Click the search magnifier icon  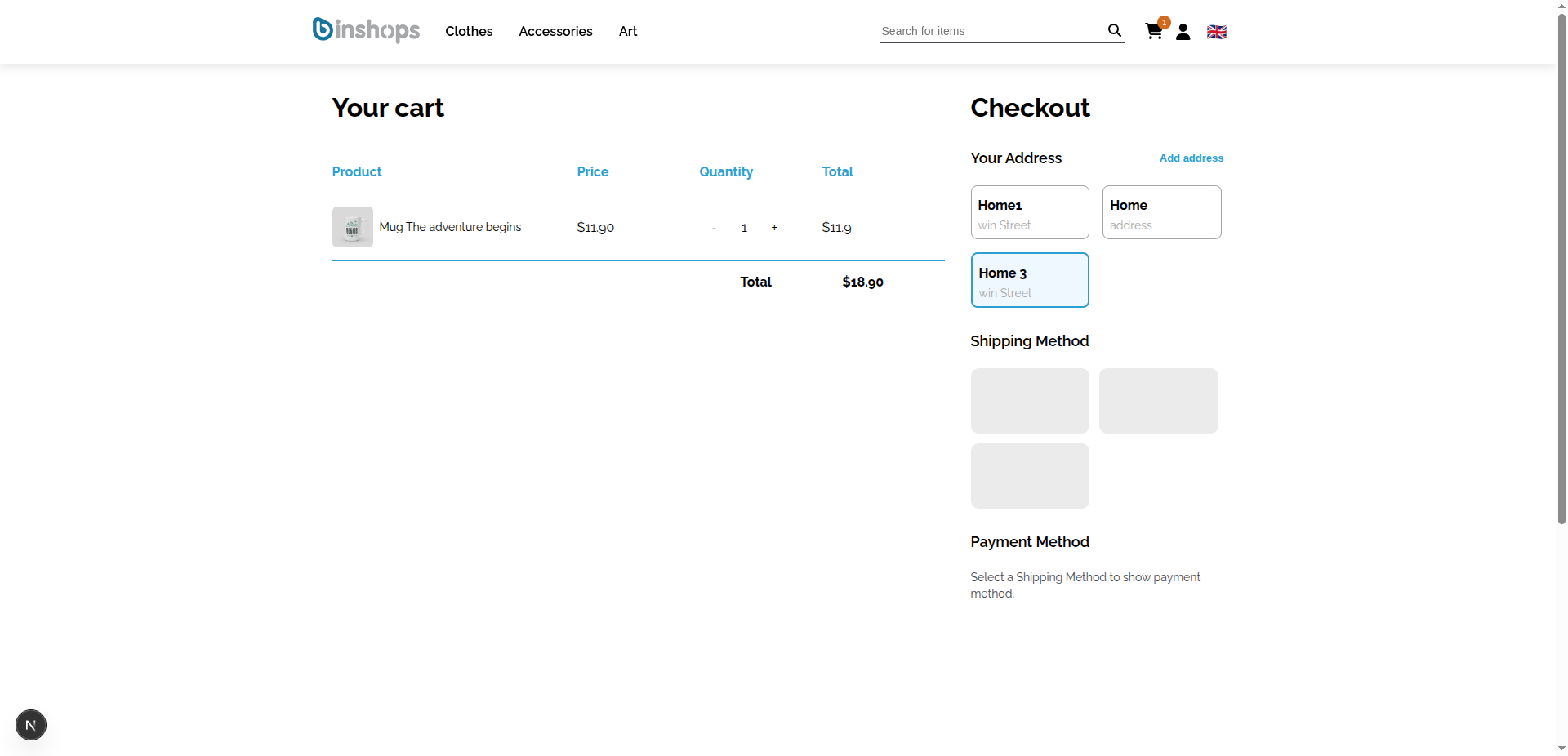1114,31
